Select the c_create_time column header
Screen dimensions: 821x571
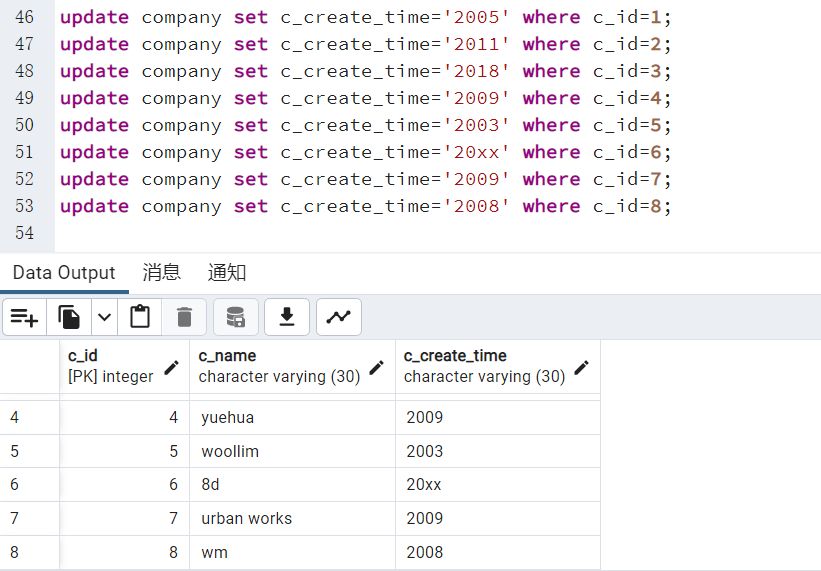[x=498, y=366]
